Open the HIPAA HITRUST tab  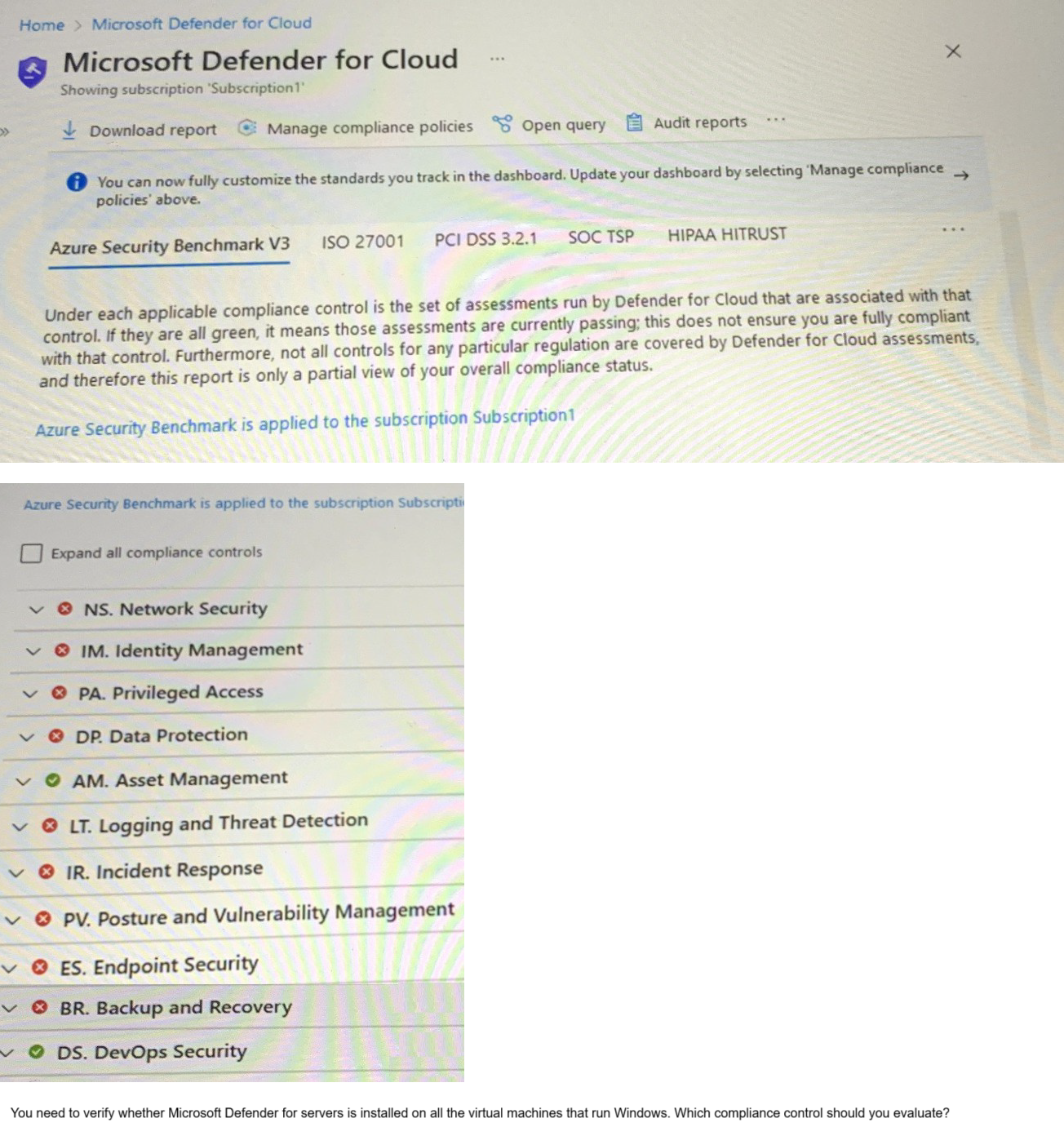(726, 235)
